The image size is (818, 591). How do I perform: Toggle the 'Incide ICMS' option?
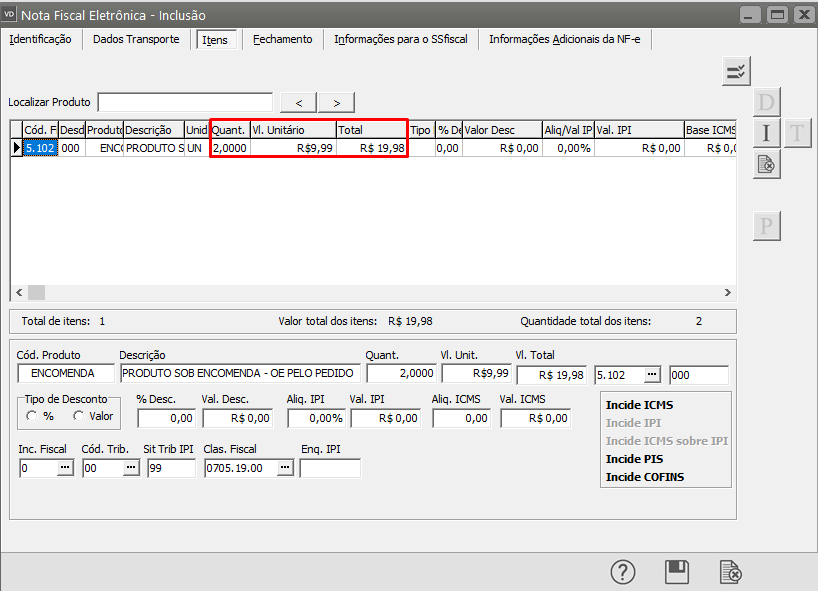coord(639,405)
